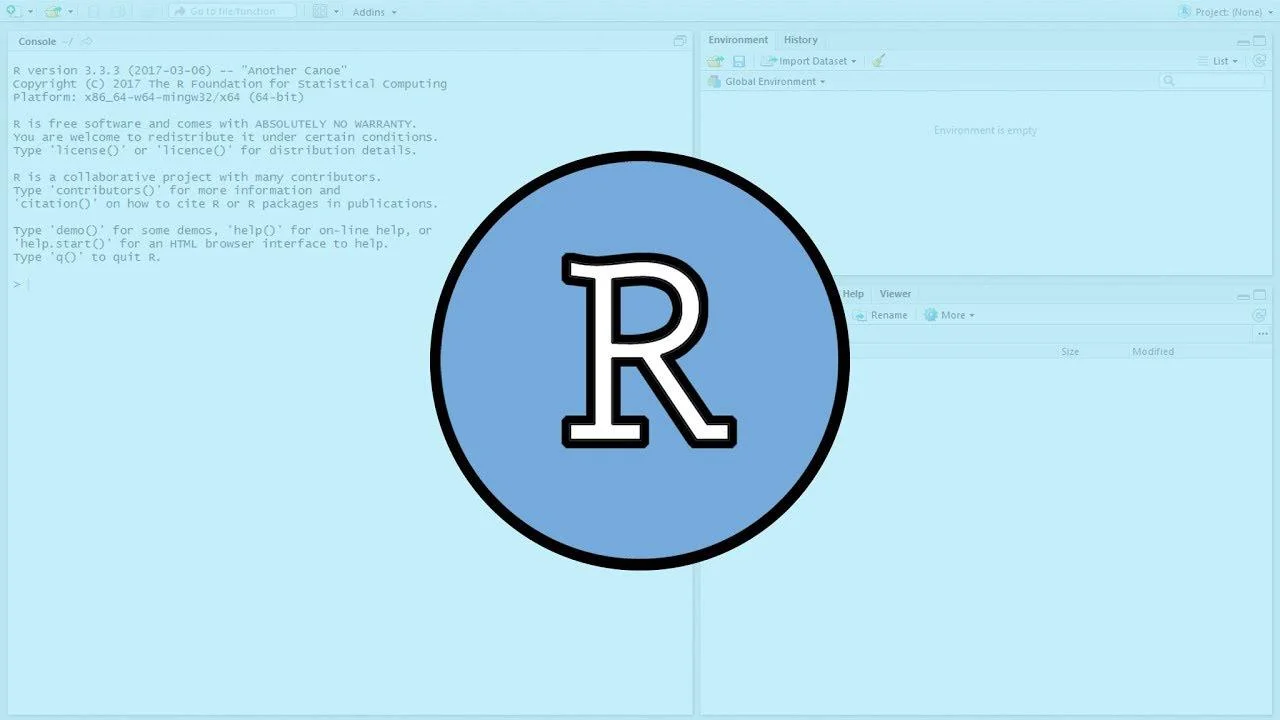This screenshot has width=1280, height=720.
Task: Maximize the Environment pane
Action: click(1260, 41)
